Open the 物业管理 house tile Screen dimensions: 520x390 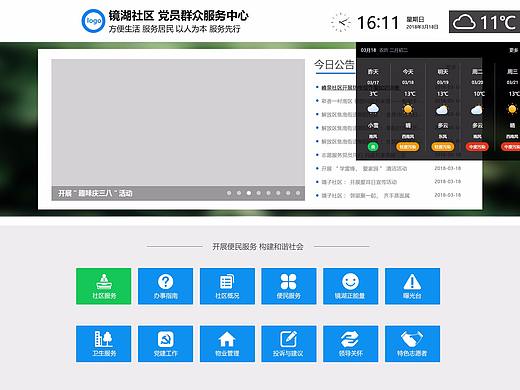coord(227,344)
